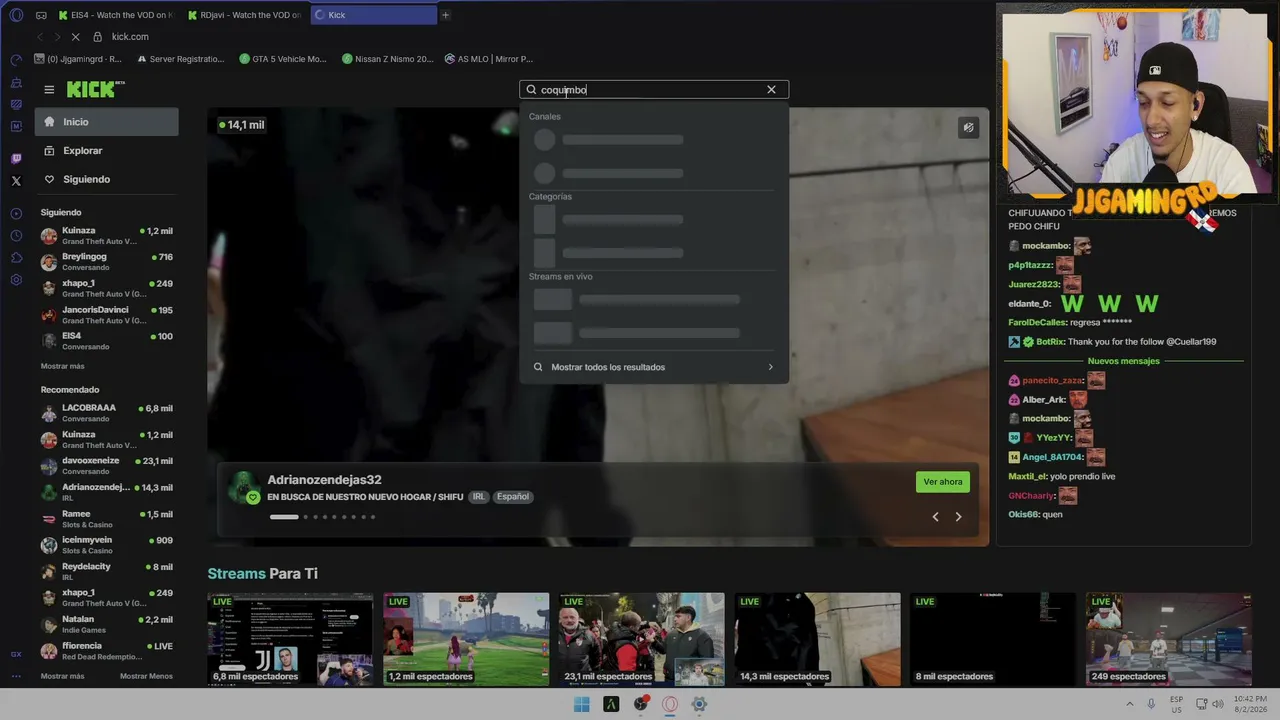This screenshot has height=720, width=1280.
Task: Click the search magnifier icon
Action: [x=532, y=90]
